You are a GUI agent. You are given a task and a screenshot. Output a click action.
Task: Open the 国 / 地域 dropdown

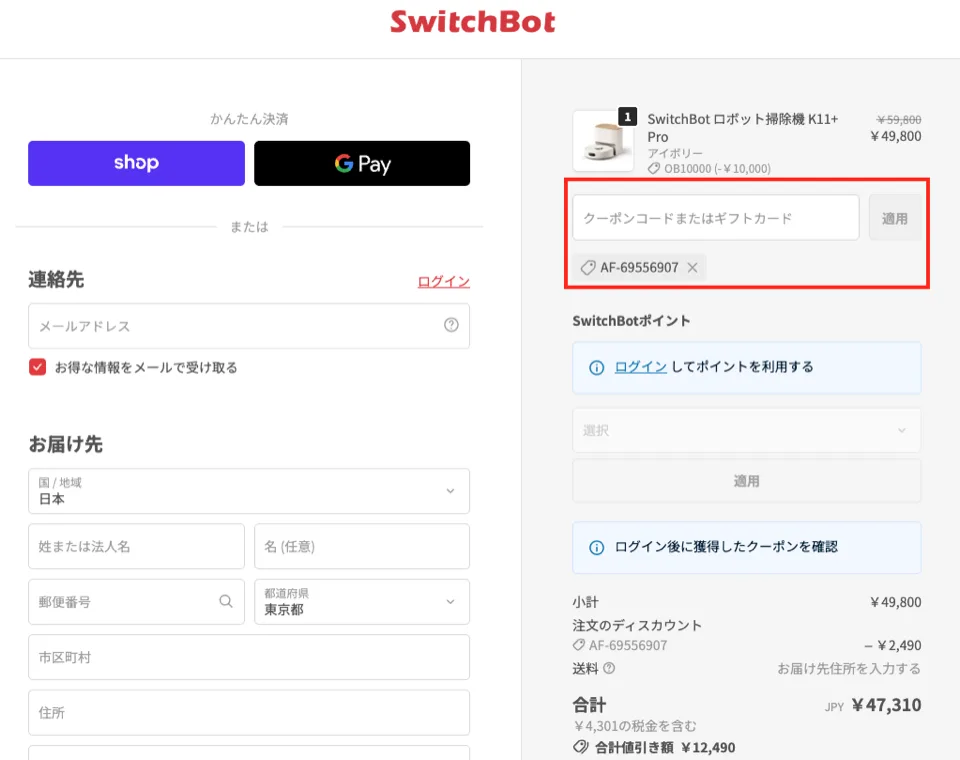point(249,491)
